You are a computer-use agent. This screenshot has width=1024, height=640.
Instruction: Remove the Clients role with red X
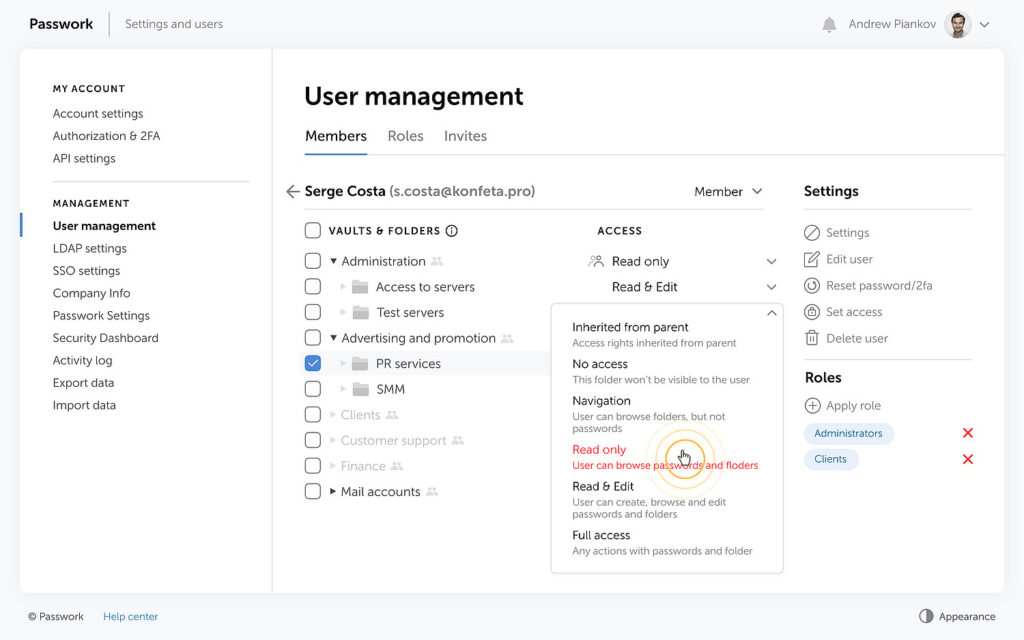[967, 459]
